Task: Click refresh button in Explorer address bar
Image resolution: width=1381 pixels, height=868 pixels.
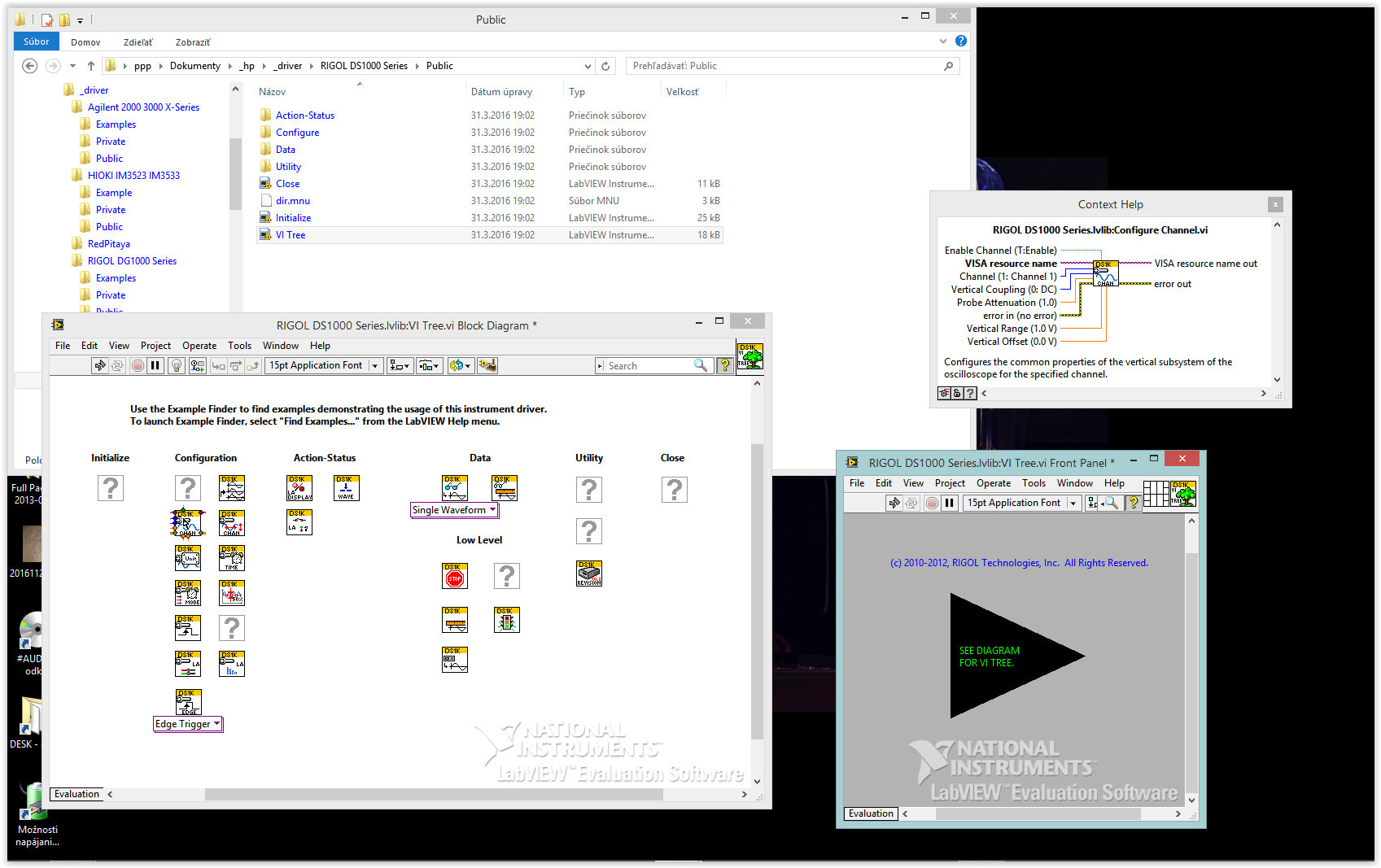Action: (605, 66)
